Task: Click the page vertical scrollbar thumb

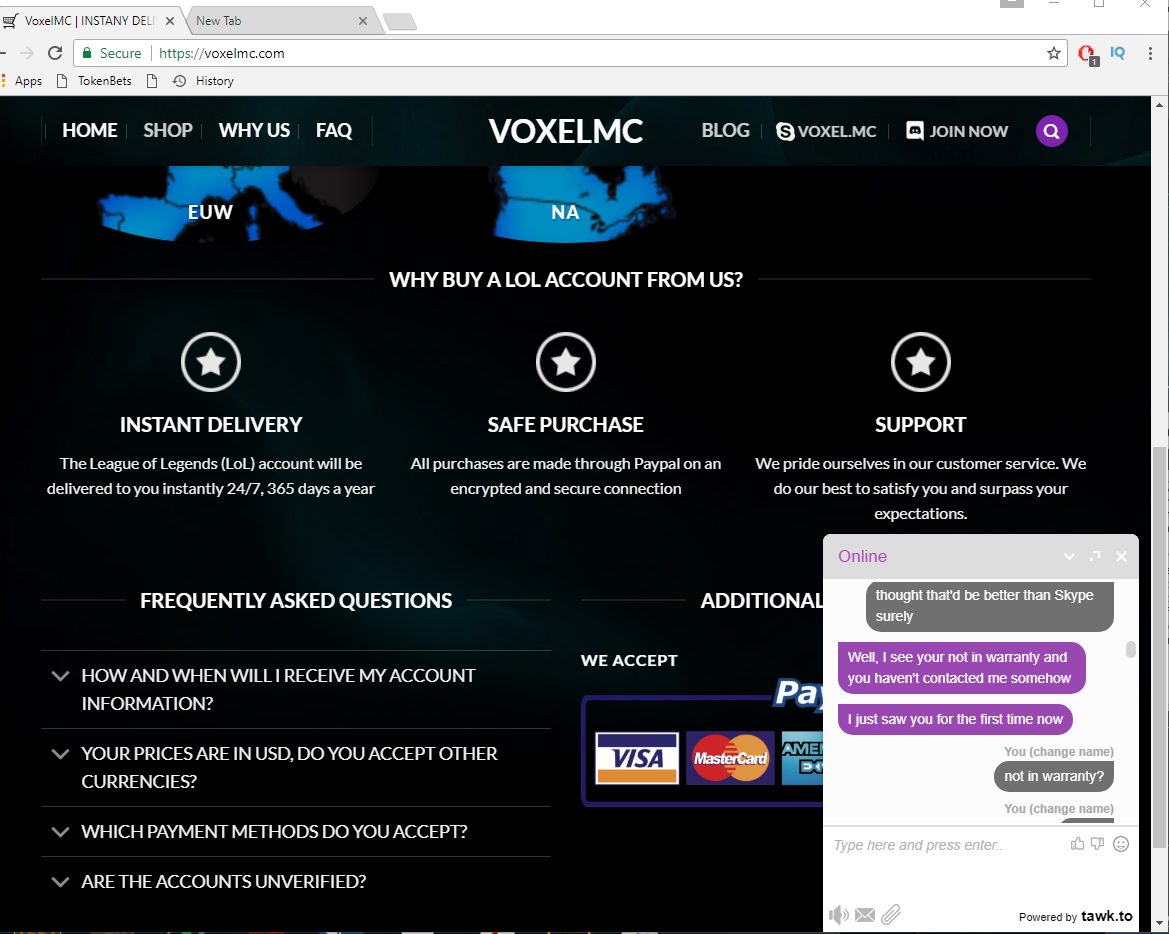Action: point(1159,647)
